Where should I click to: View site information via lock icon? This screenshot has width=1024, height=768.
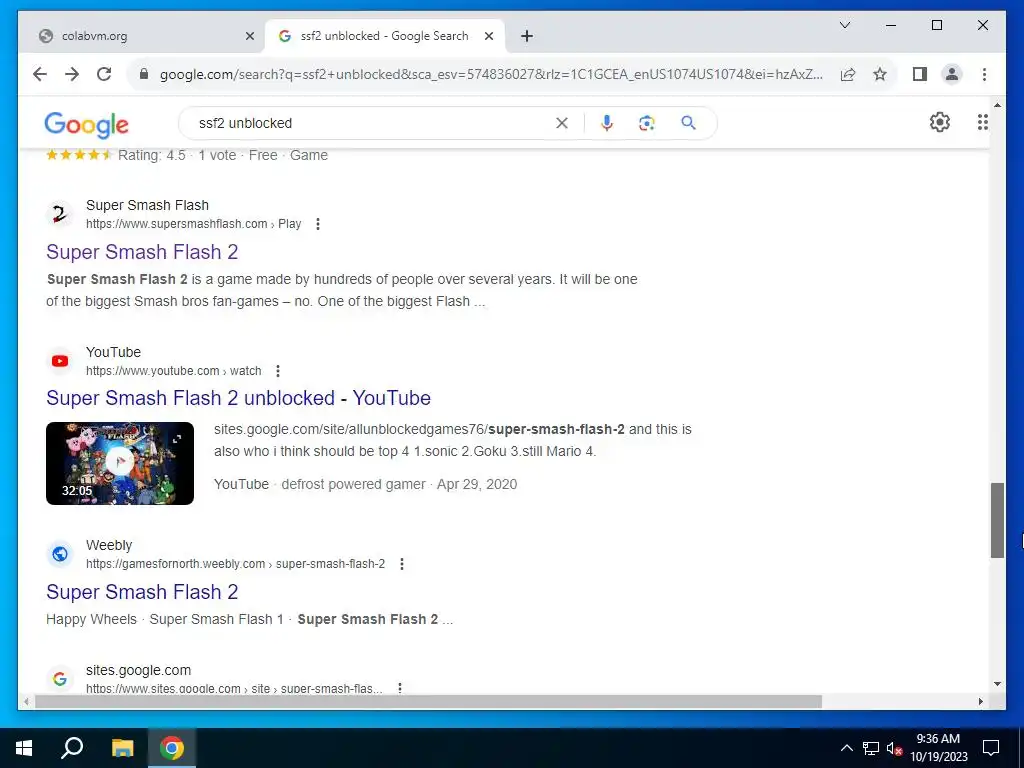(144, 74)
